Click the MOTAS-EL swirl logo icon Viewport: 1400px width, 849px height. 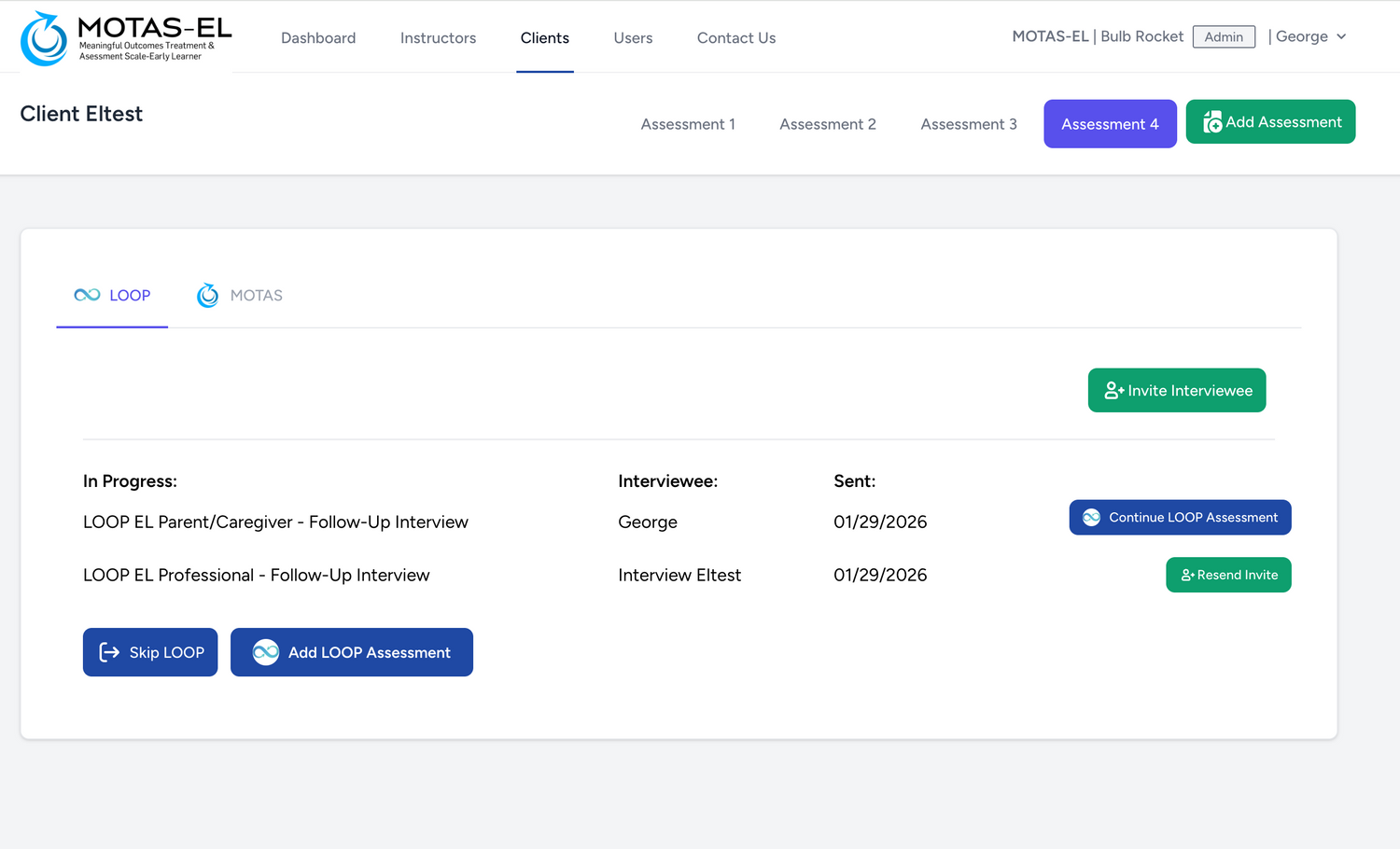[44, 38]
